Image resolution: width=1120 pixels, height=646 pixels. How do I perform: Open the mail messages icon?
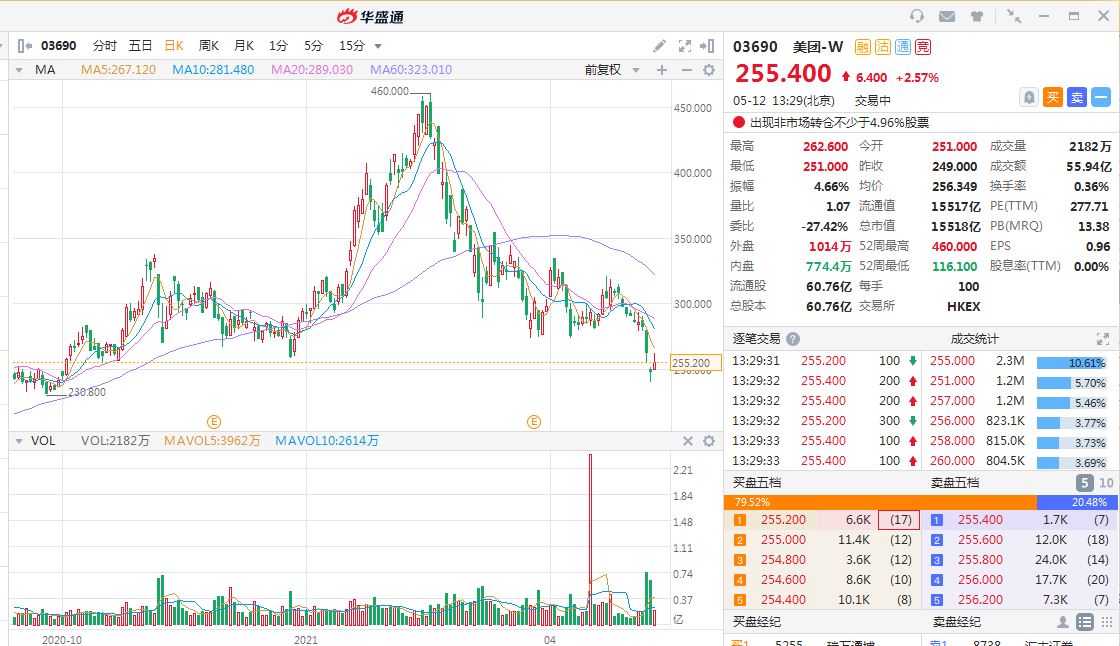point(947,16)
